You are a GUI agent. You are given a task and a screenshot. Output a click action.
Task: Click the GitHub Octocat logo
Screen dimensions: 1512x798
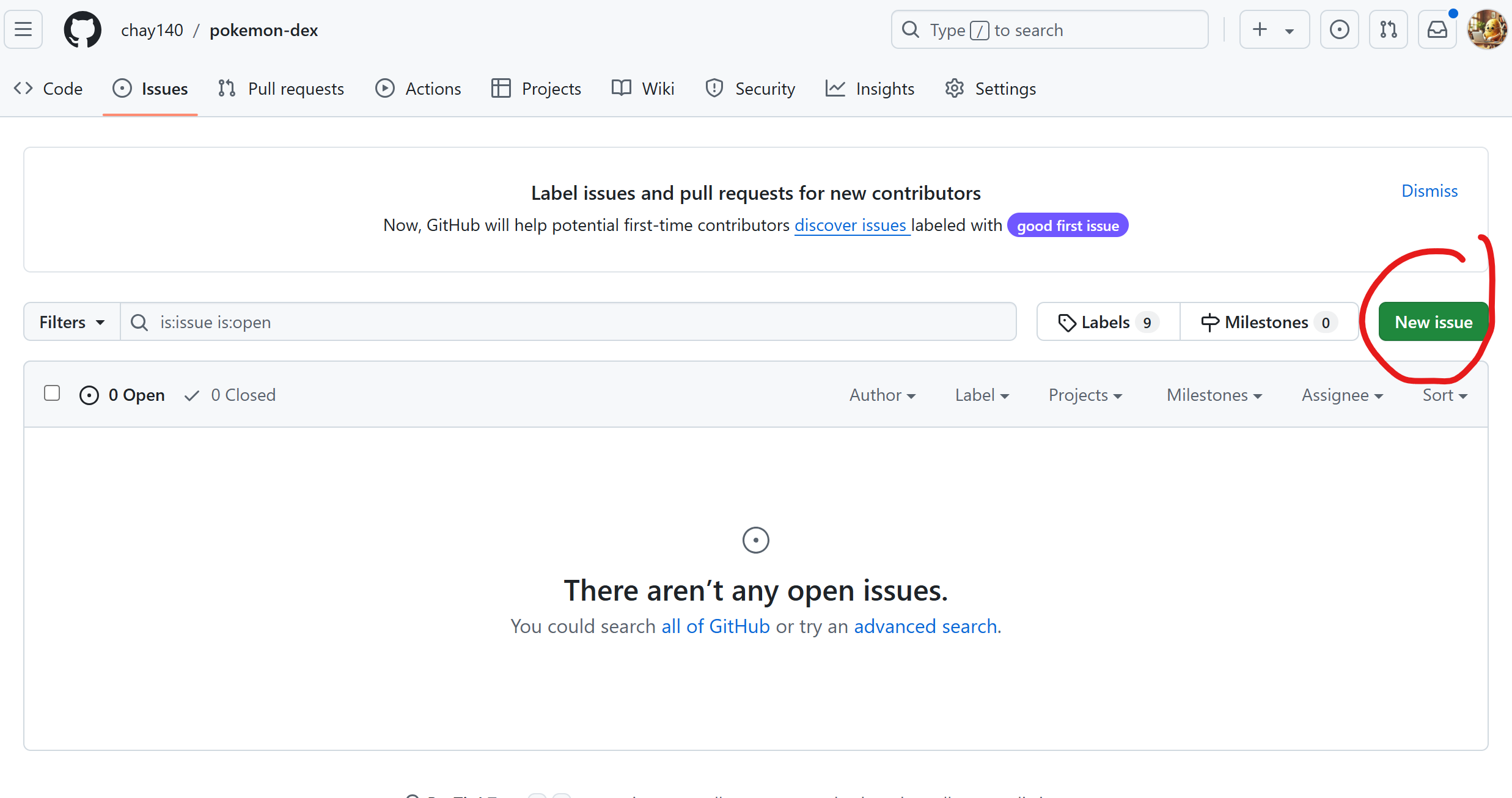coord(83,29)
